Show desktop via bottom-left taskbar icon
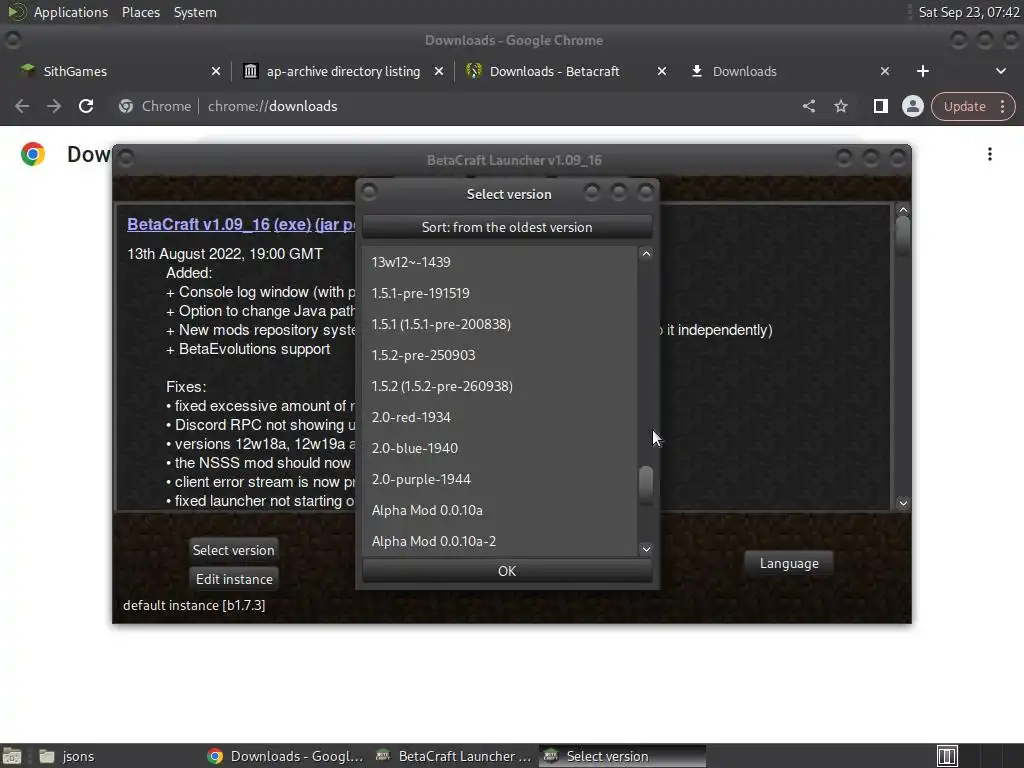 tap(12, 756)
